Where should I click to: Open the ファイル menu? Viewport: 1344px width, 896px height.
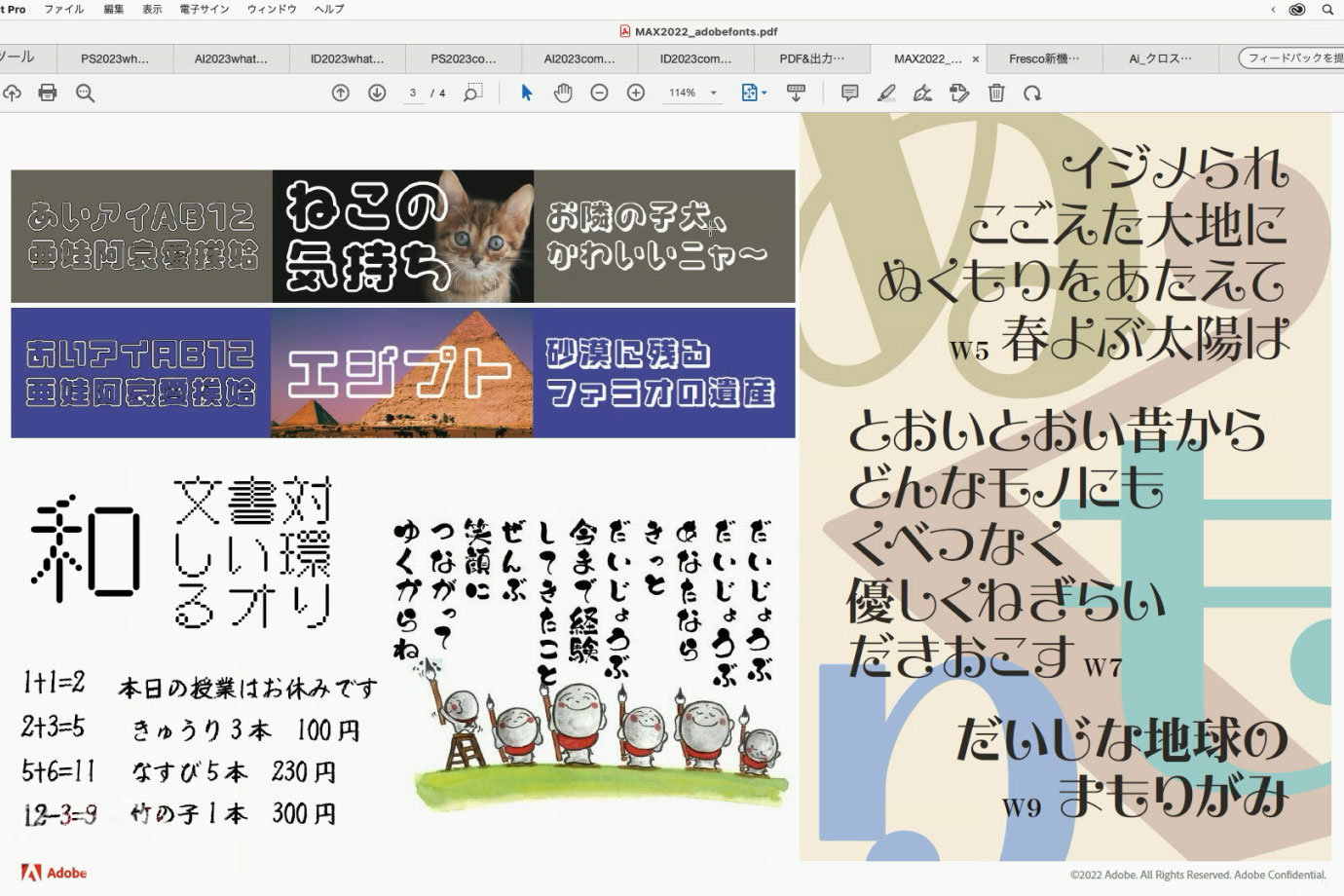tap(64, 9)
